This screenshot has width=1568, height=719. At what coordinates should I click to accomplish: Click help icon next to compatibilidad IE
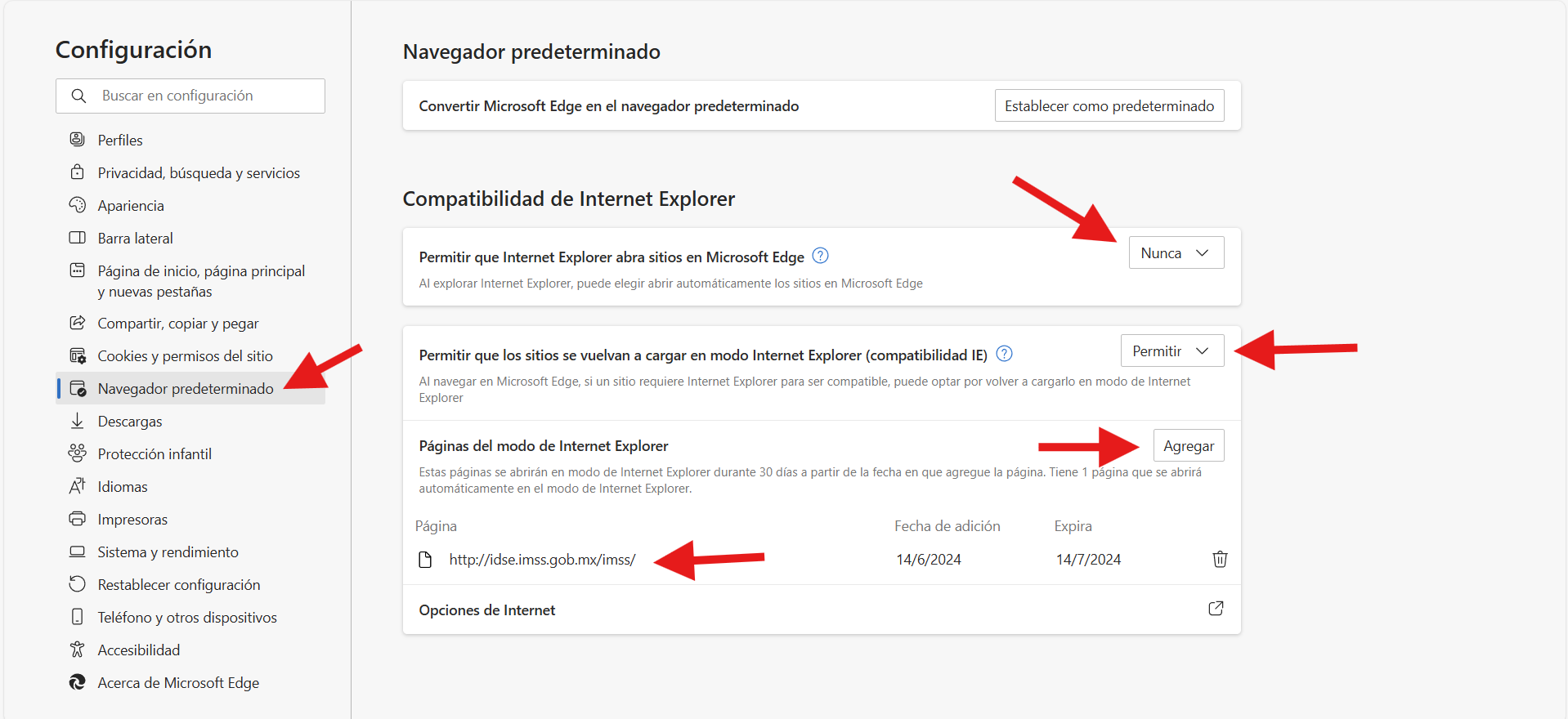coord(1005,354)
